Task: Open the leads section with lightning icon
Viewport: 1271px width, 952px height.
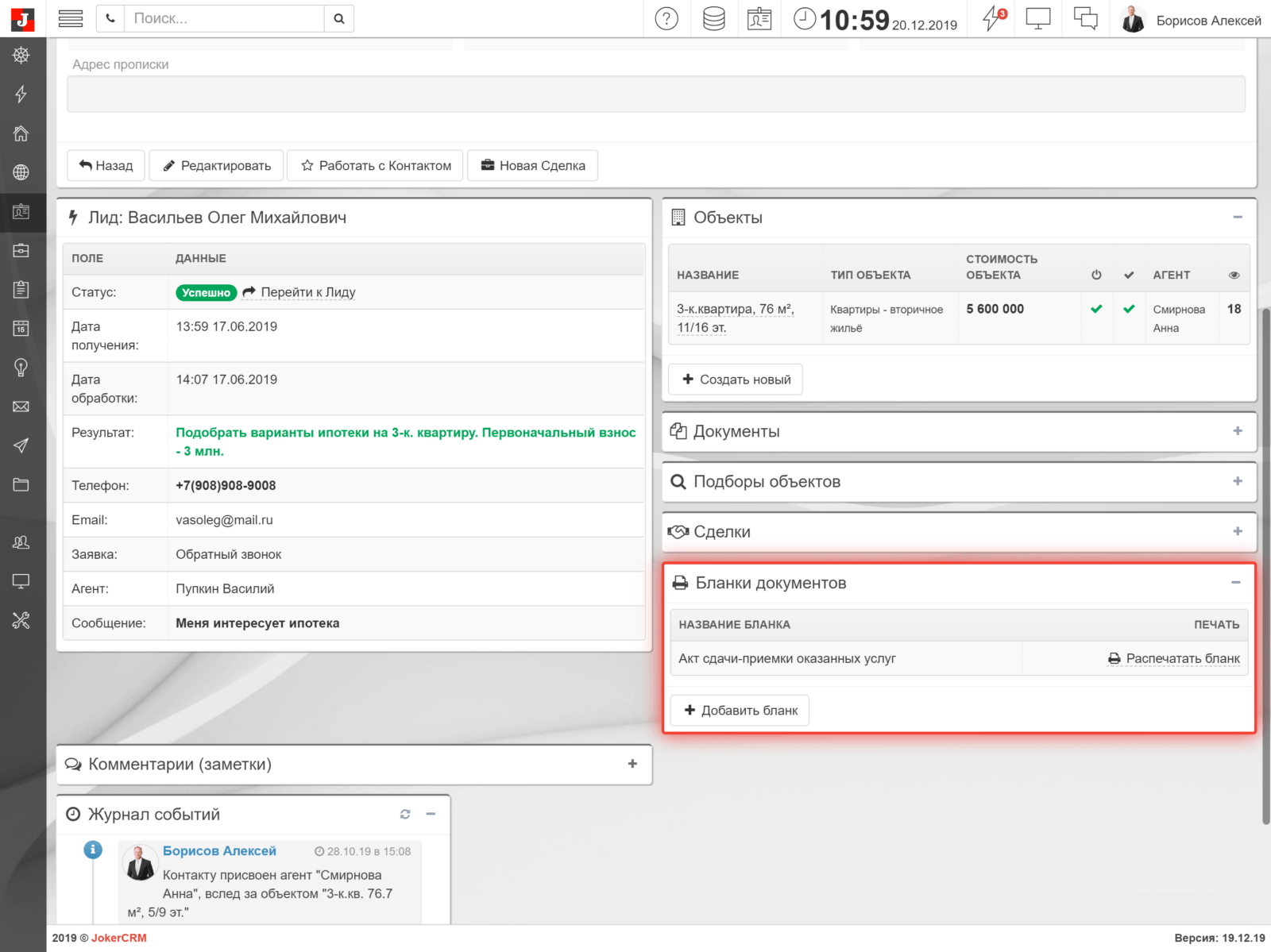Action: (21, 94)
